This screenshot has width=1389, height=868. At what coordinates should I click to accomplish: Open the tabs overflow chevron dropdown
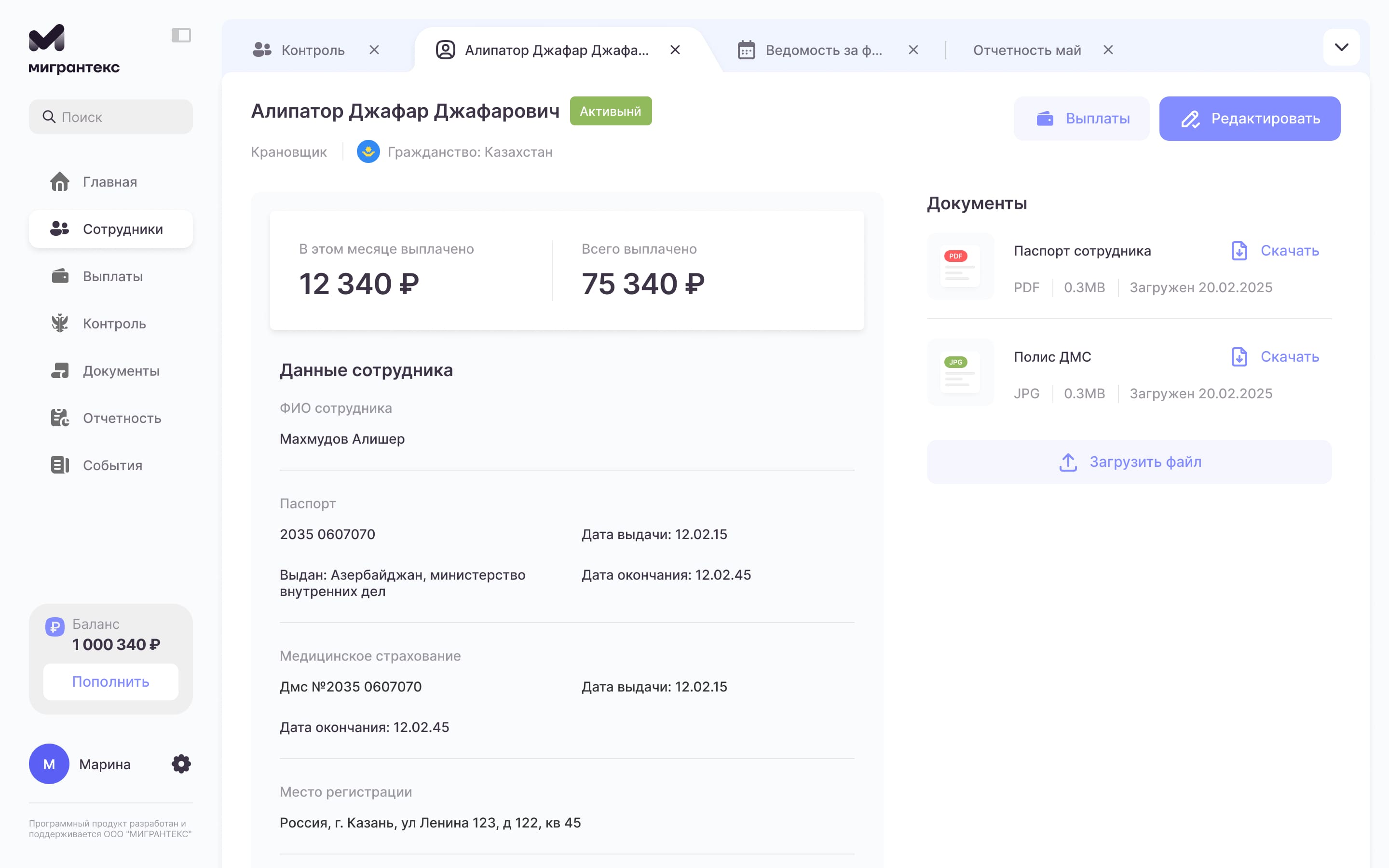coord(1341,48)
